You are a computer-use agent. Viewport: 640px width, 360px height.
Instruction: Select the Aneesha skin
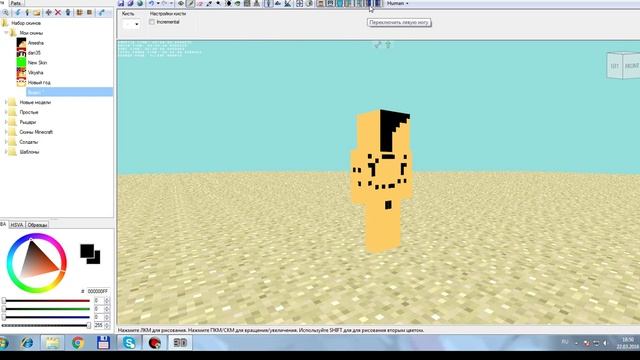(36, 43)
